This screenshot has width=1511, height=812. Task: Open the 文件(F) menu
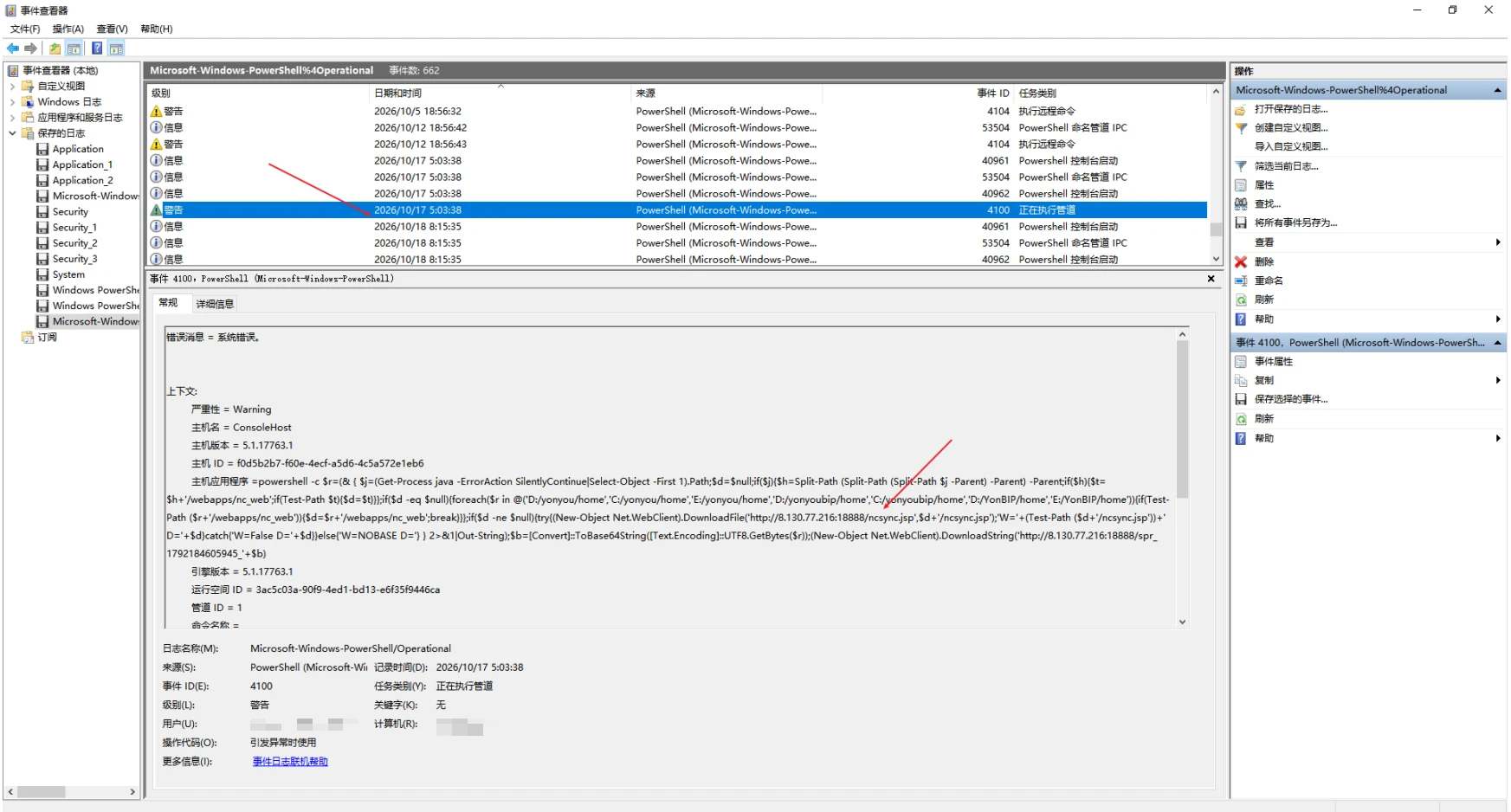25,29
